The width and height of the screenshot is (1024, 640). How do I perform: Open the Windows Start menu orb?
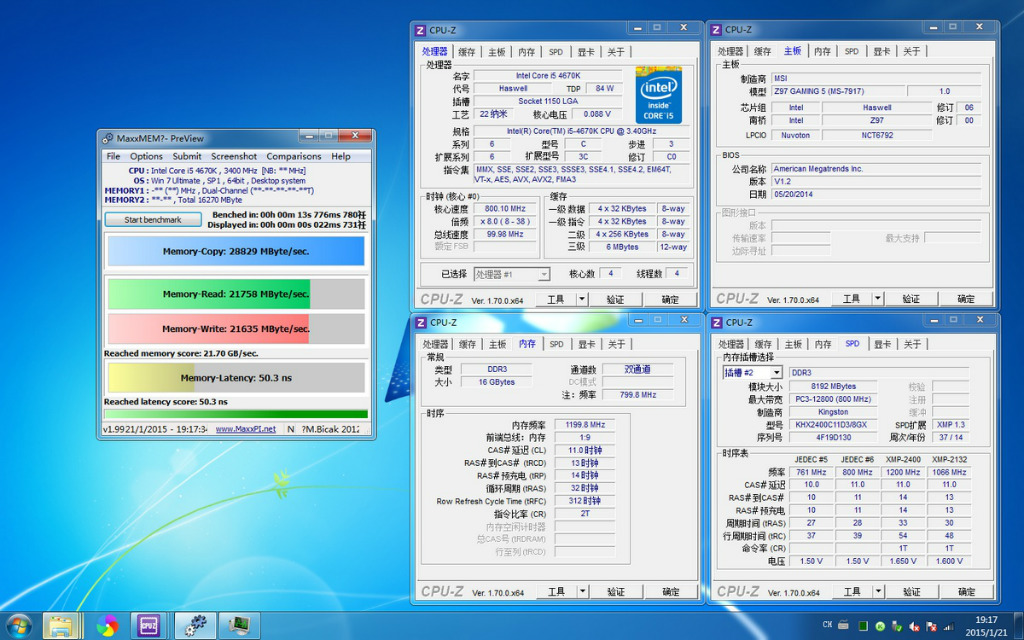pyautogui.click(x=18, y=625)
